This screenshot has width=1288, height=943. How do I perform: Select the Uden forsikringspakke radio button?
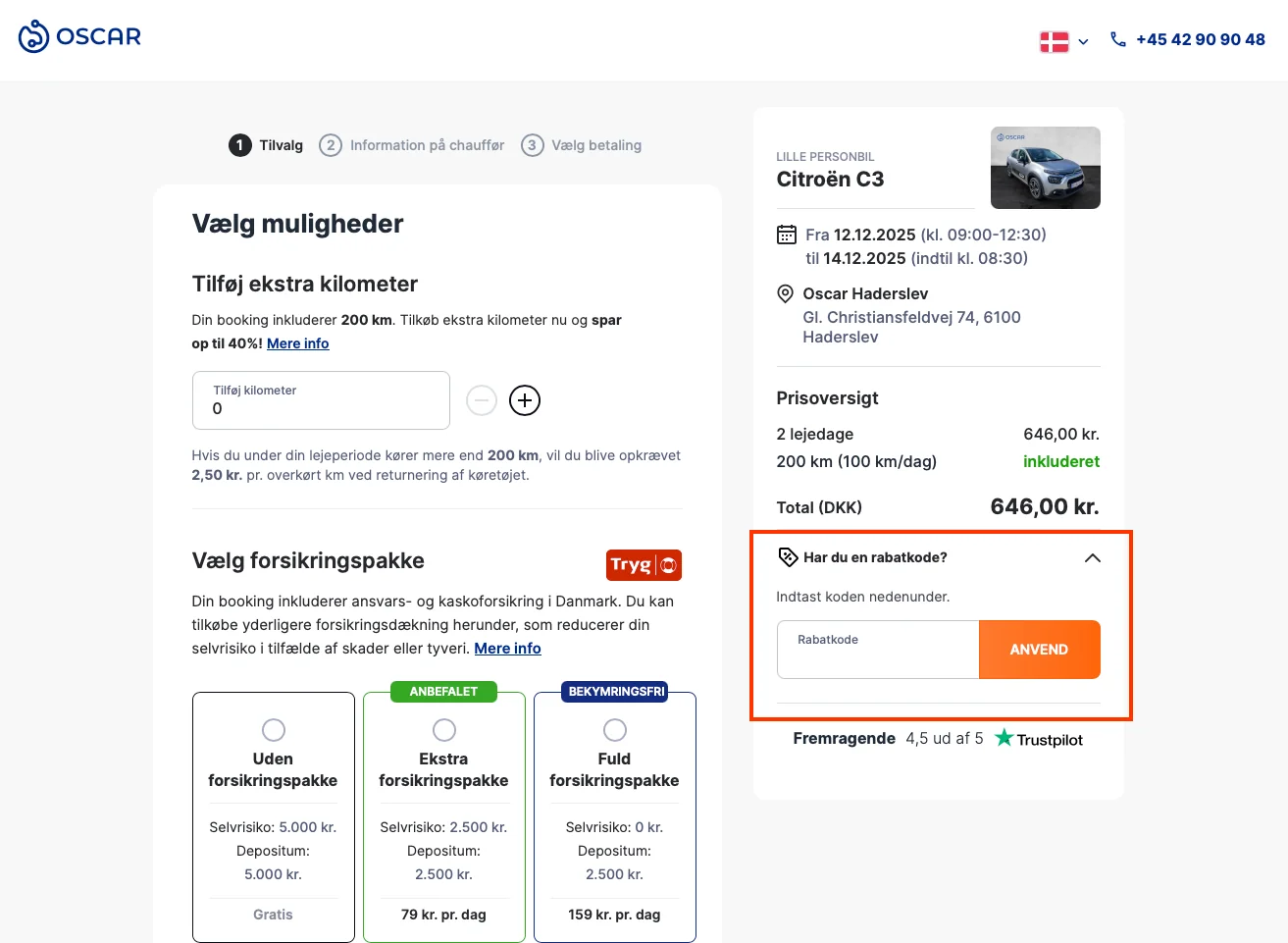(273, 729)
